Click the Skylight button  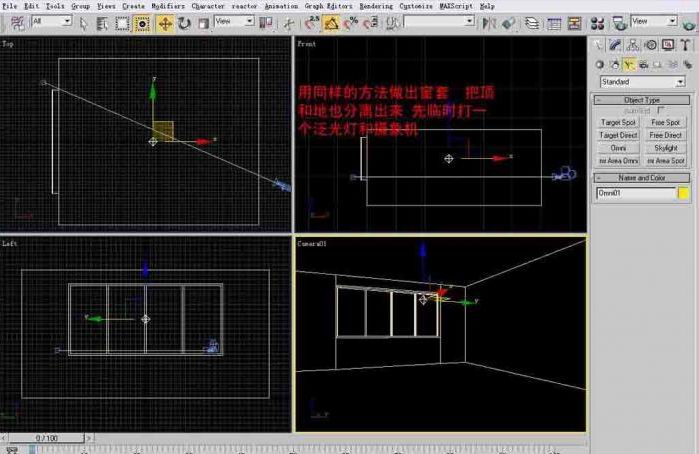click(x=665, y=148)
